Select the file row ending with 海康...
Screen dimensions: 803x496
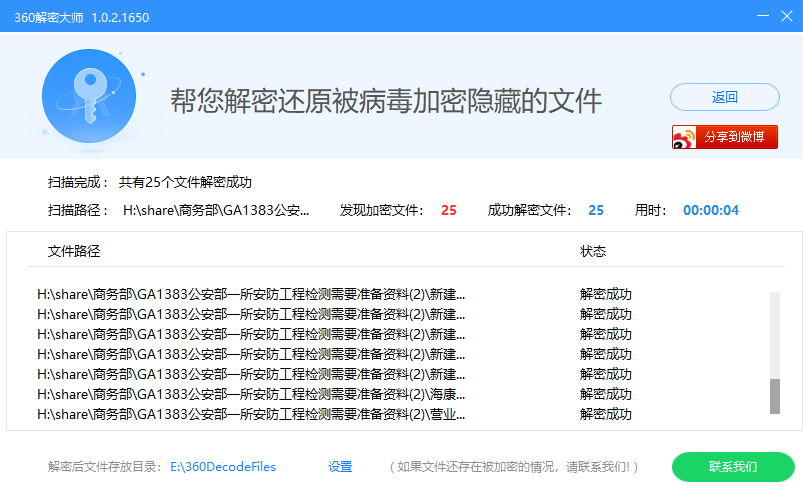coord(251,394)
